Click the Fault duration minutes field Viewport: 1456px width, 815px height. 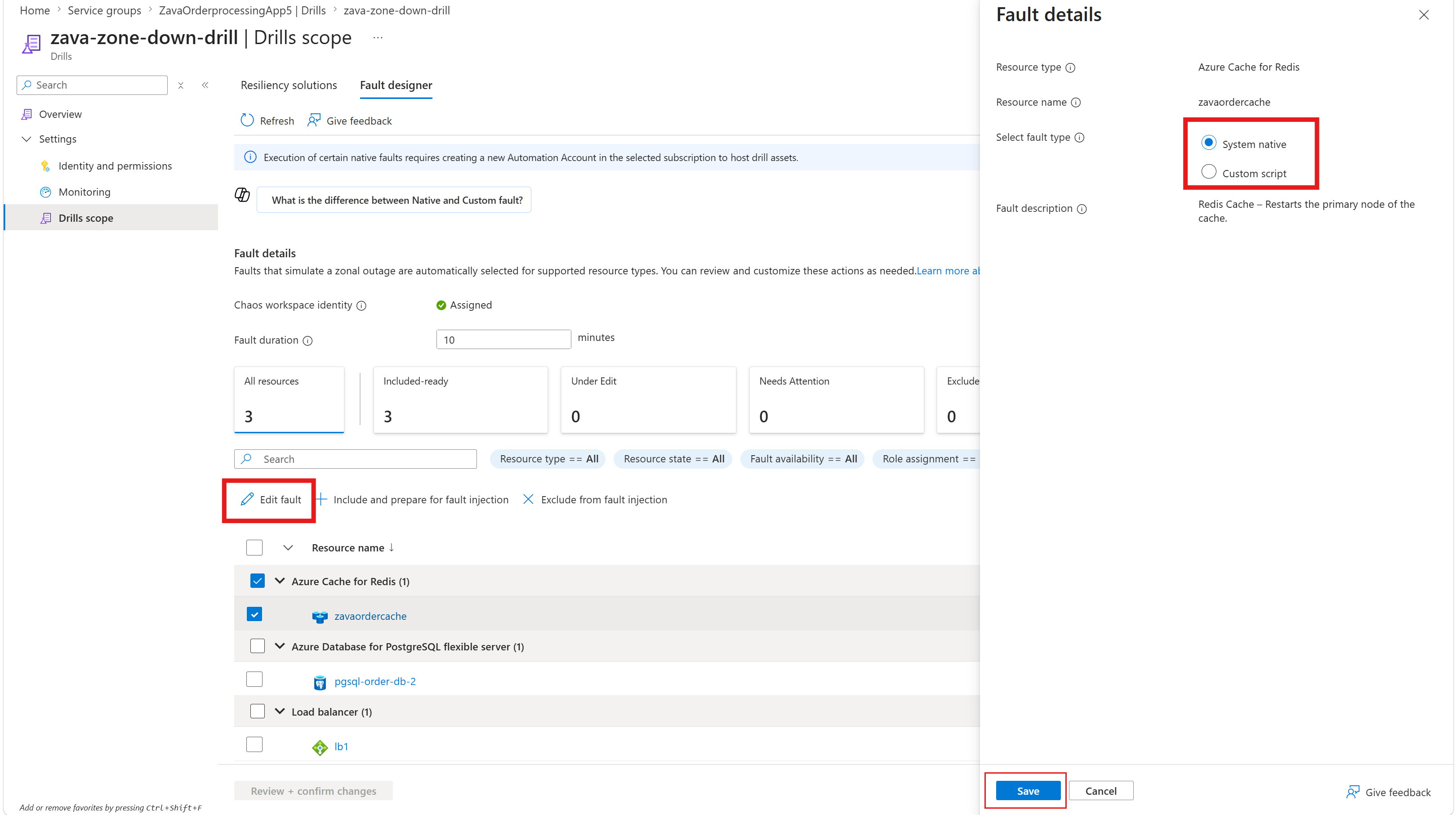click(x=503, y=340)
